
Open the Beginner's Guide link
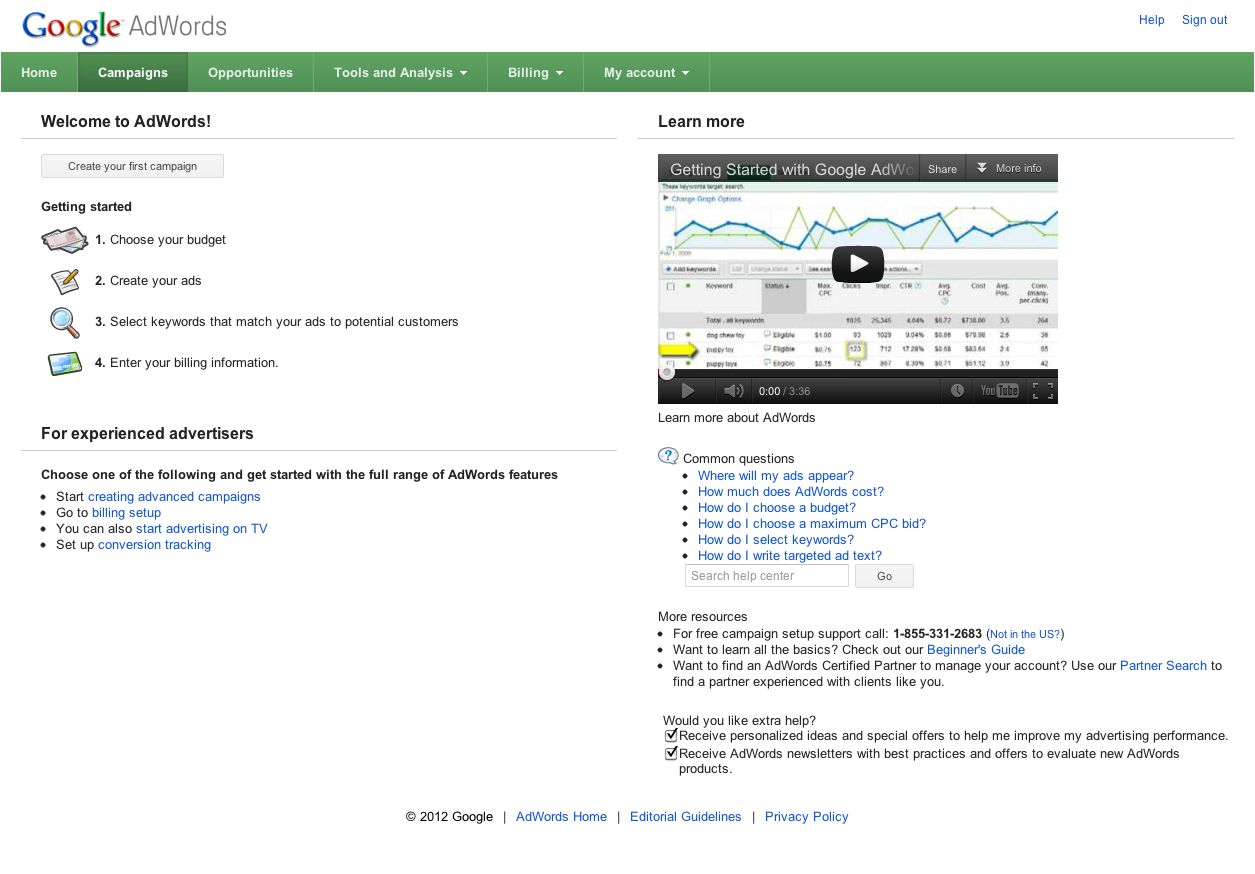(976, 650)
